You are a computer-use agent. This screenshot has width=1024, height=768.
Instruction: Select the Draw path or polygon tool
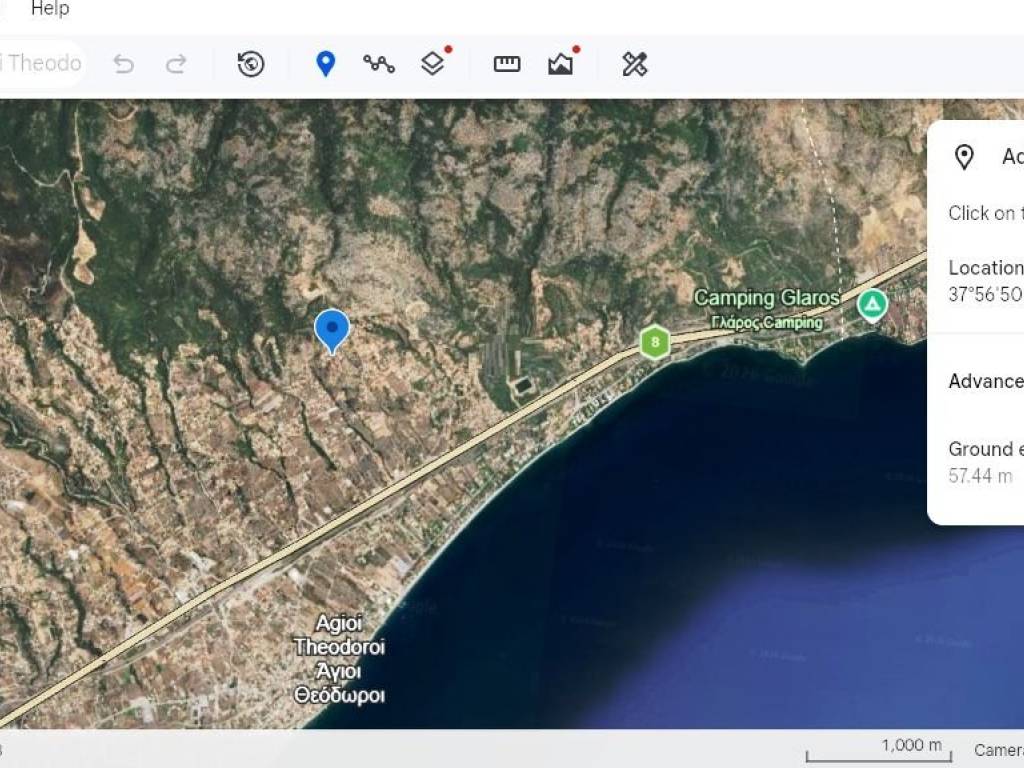(x=379, y=64)
